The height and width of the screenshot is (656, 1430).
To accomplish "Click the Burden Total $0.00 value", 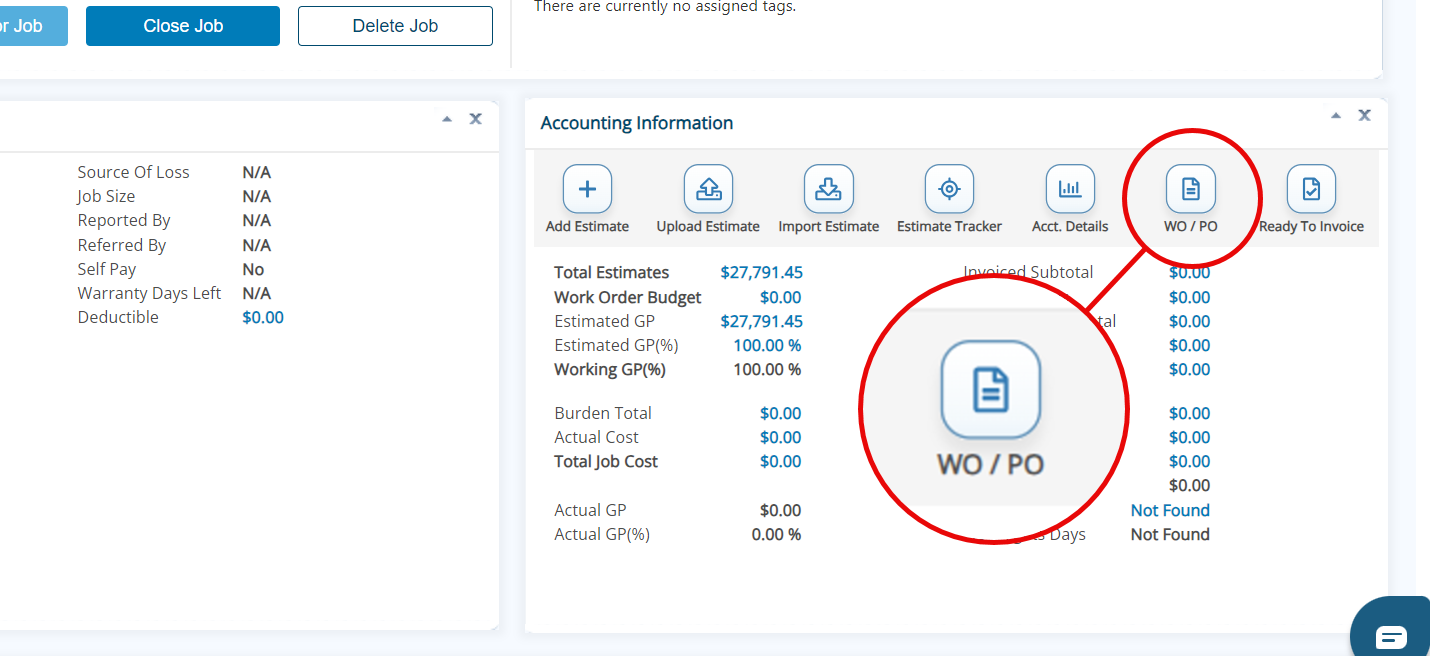I will click(780, 413).
